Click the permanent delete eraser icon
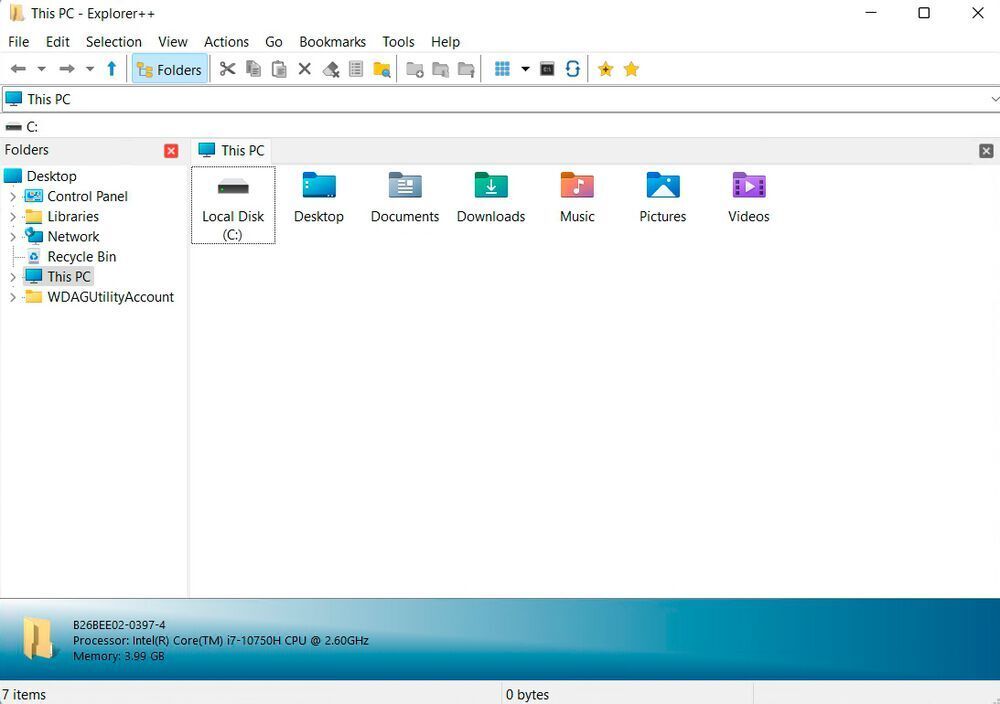Screen dimensions: 1000x704 click(330, 69)
